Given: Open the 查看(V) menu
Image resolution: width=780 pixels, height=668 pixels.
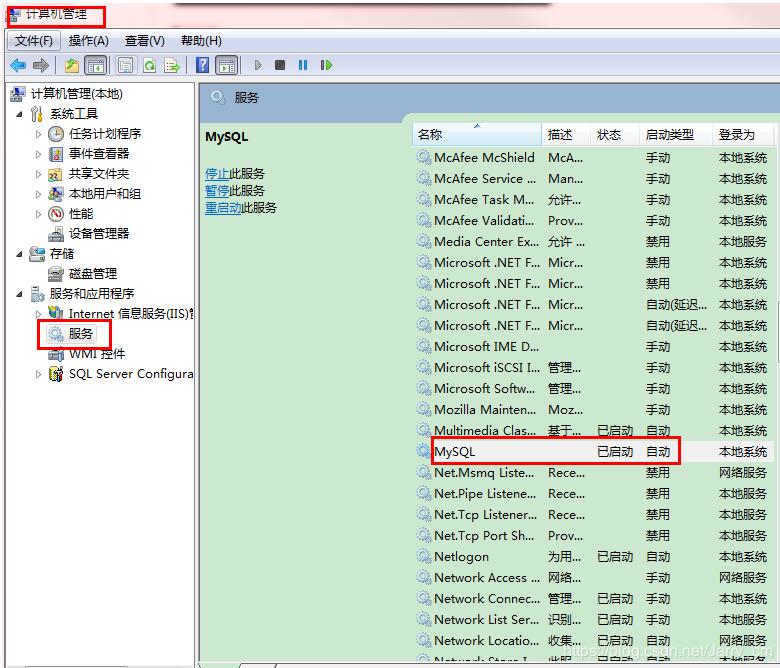Looking at the screenshot, I should tap(145, 41).
